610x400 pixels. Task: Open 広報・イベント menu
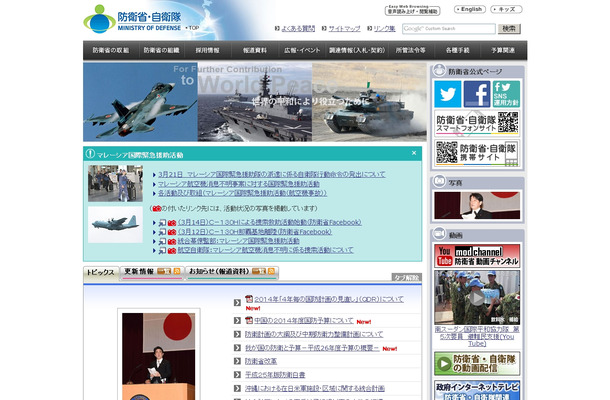click(x=302, y=50)
